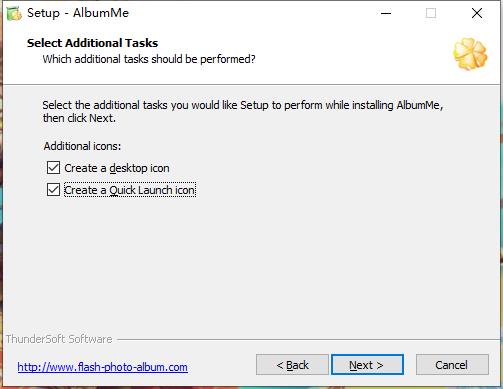
Task: Uncheck the Create a Quick Launch icon checkbox
Action: [x=53, y=190]
